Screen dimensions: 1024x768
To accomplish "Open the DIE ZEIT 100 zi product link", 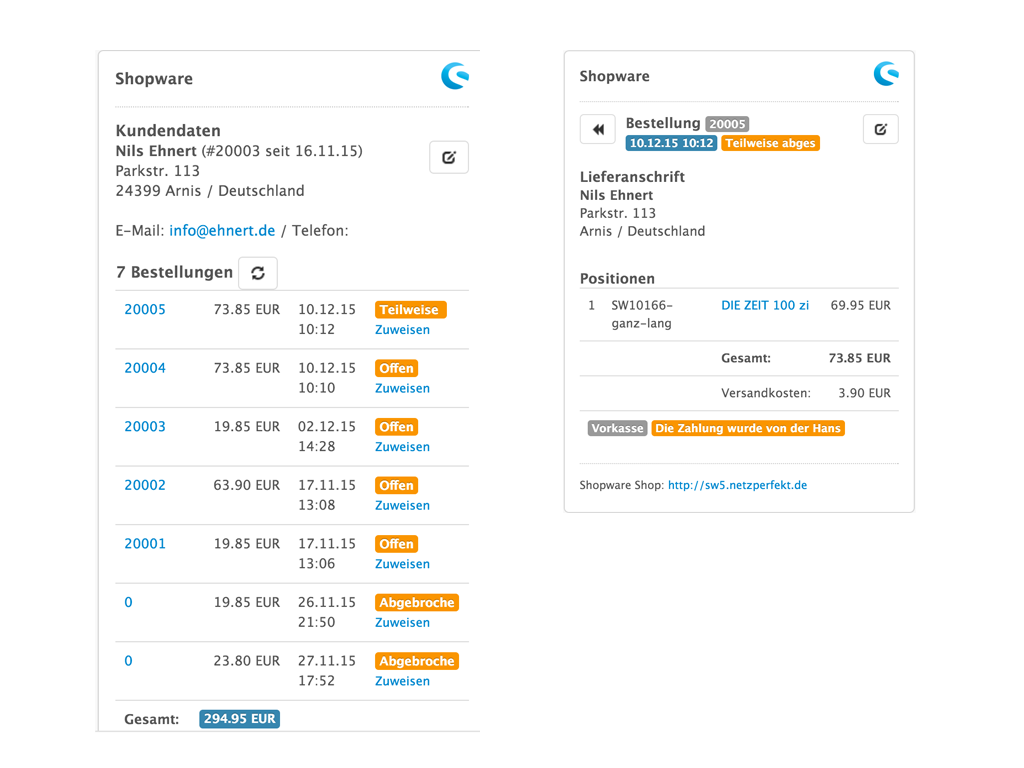I will click(x=765, y=305).
